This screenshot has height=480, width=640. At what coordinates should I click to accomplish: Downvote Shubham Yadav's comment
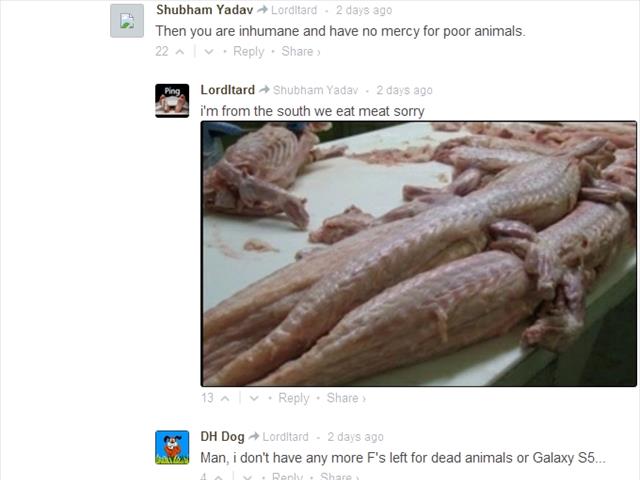209,52
